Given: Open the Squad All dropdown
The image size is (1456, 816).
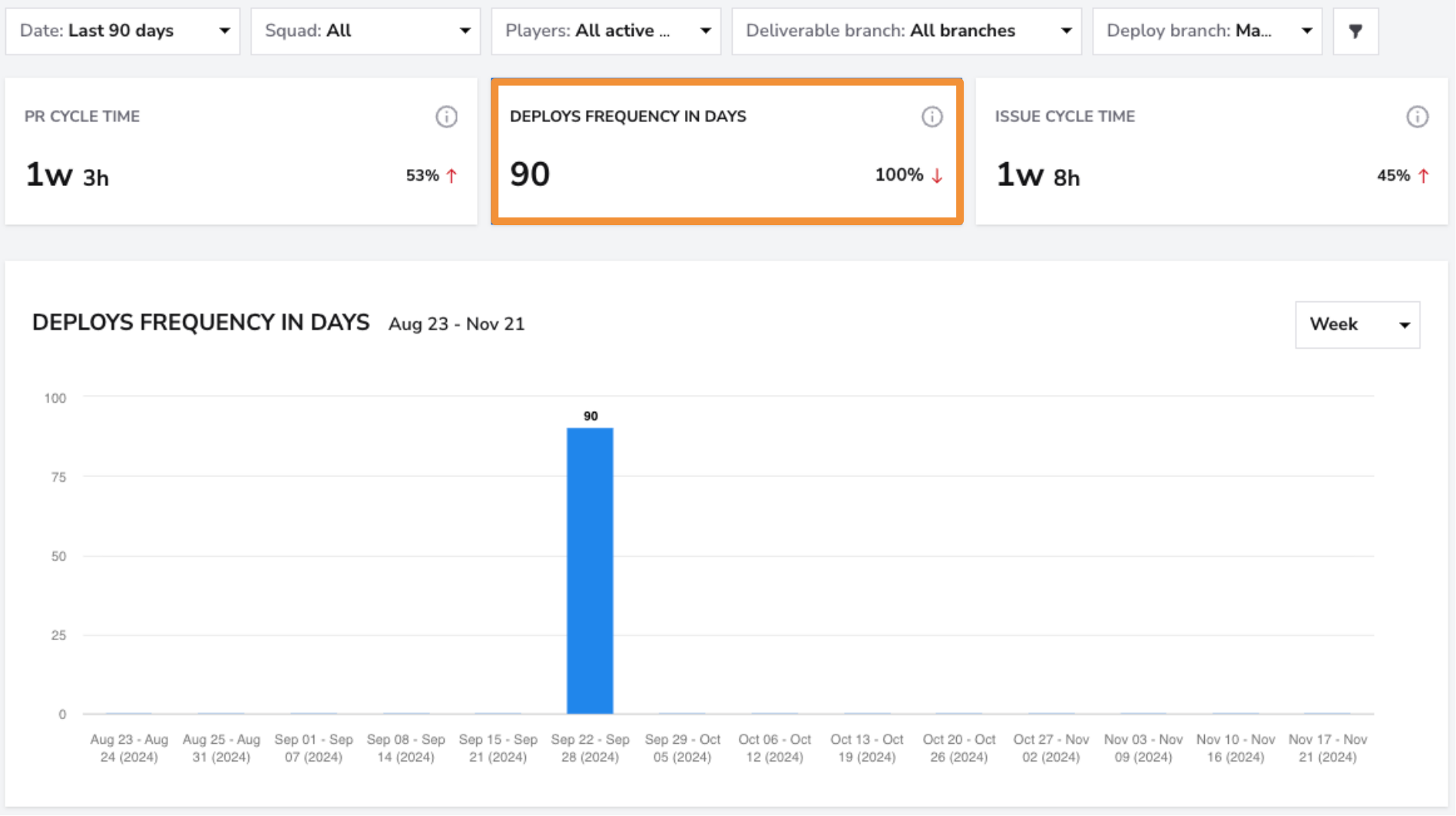Looking at the screenshot, I should tap(366, 32).
